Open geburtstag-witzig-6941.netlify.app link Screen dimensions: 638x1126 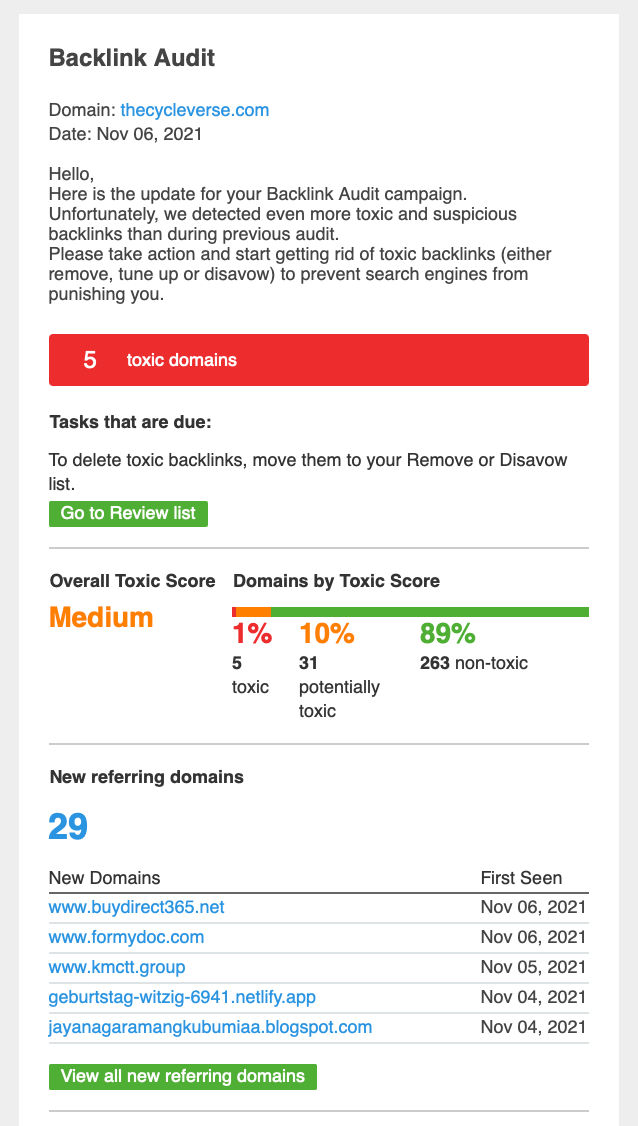[x=182, y=997]
